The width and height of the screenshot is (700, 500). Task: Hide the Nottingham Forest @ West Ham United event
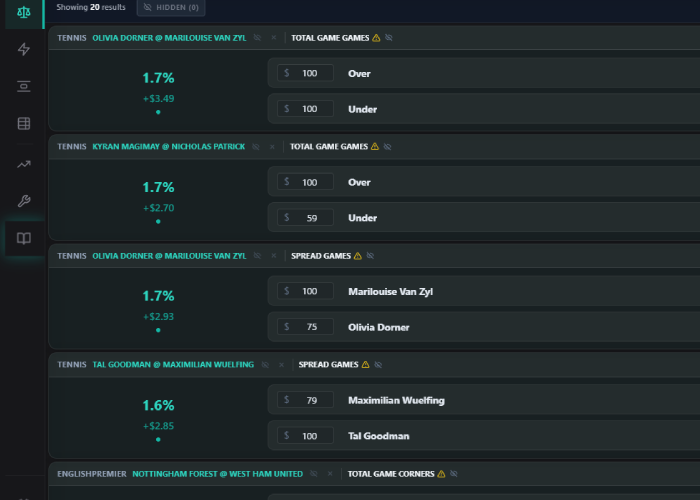pos(313,474)
